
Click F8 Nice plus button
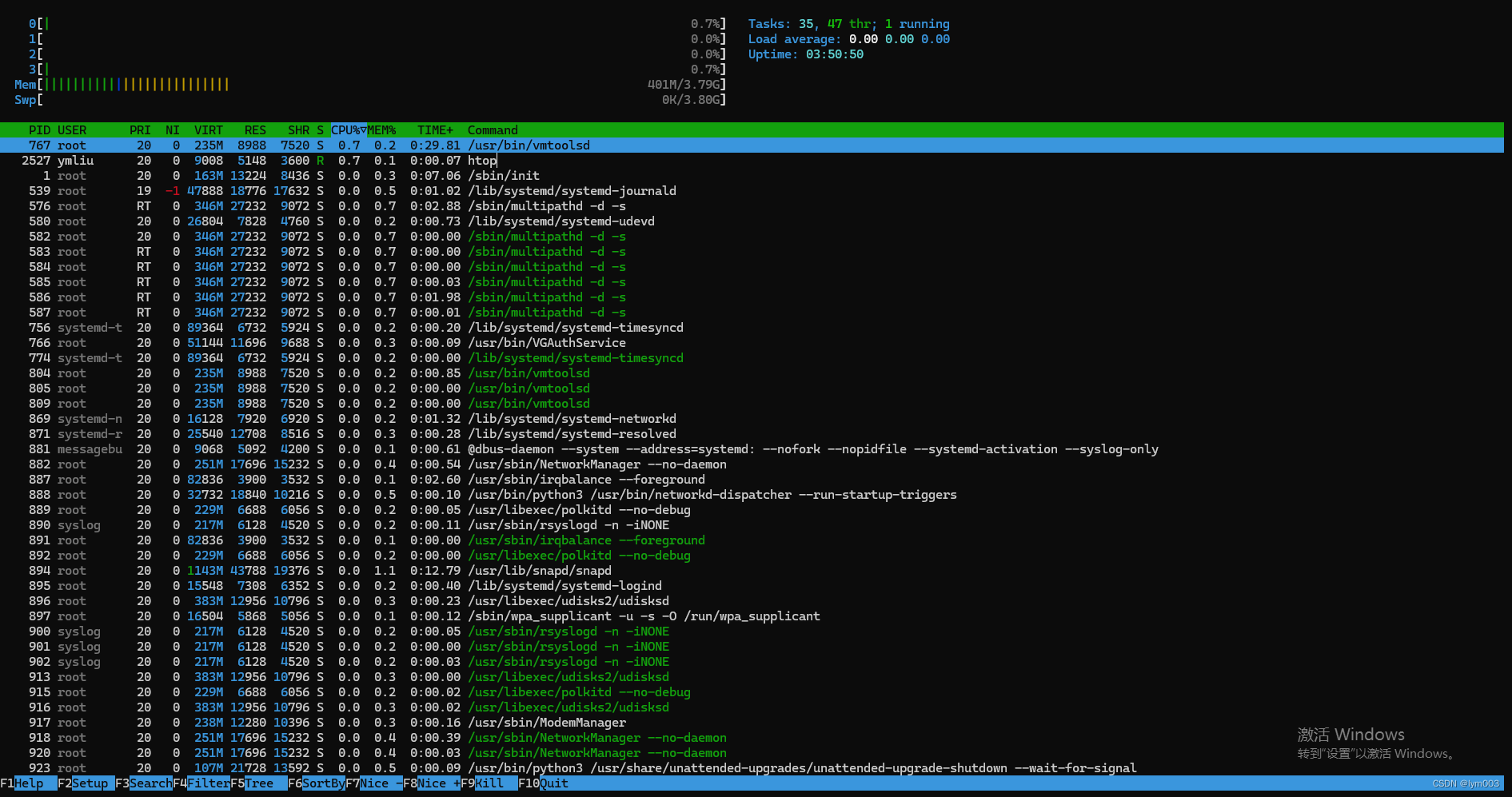(x=432, y=783)
